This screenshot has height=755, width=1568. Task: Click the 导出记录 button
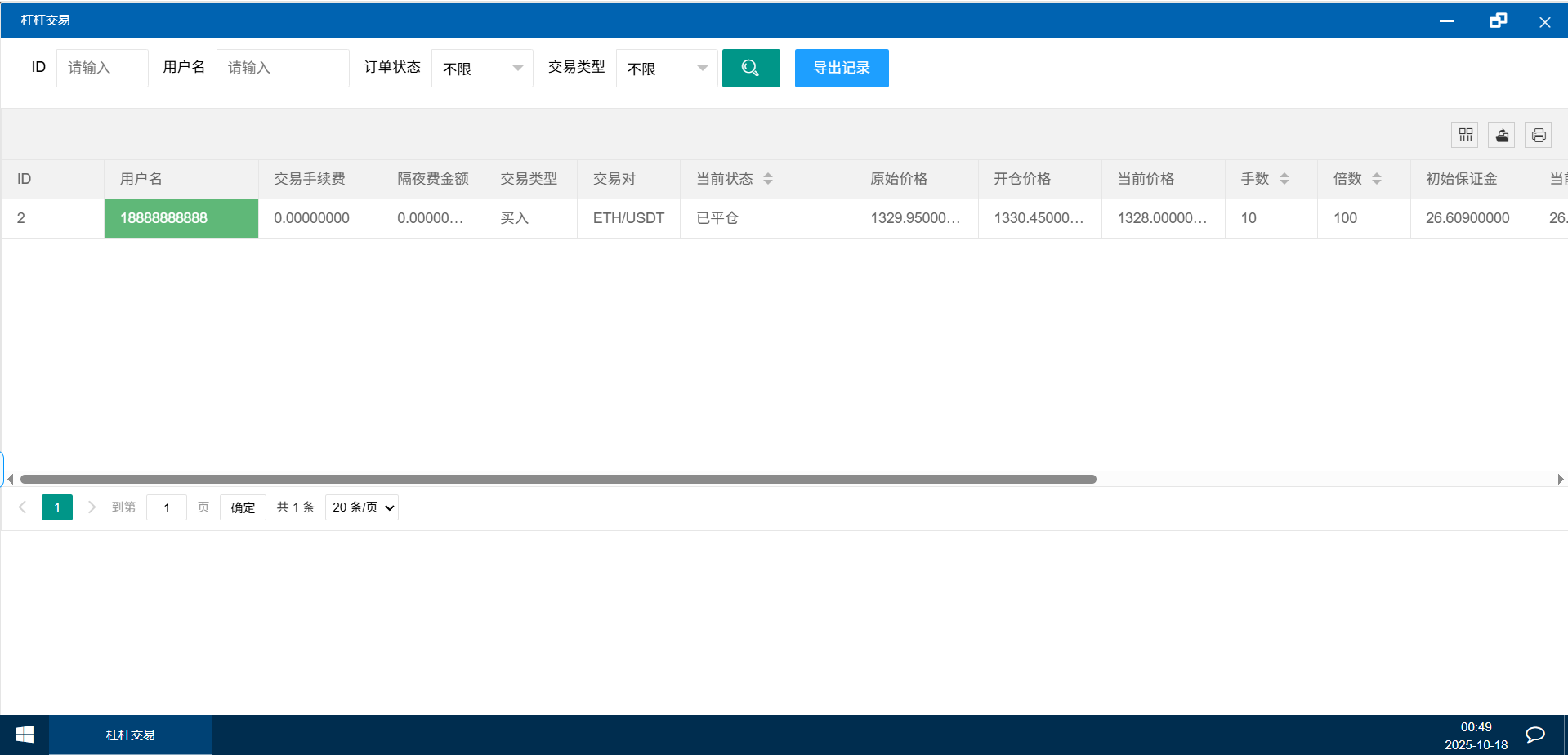pyautogui.click(x=841, y=68)
